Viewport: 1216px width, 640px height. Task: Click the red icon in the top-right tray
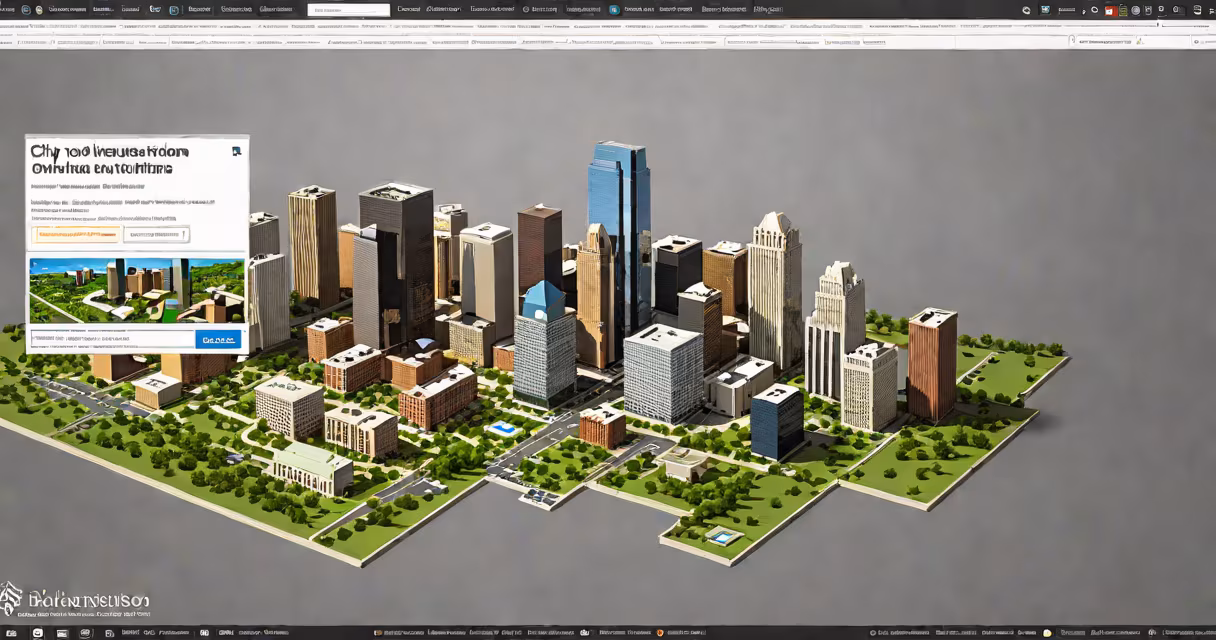[1110, 10]
